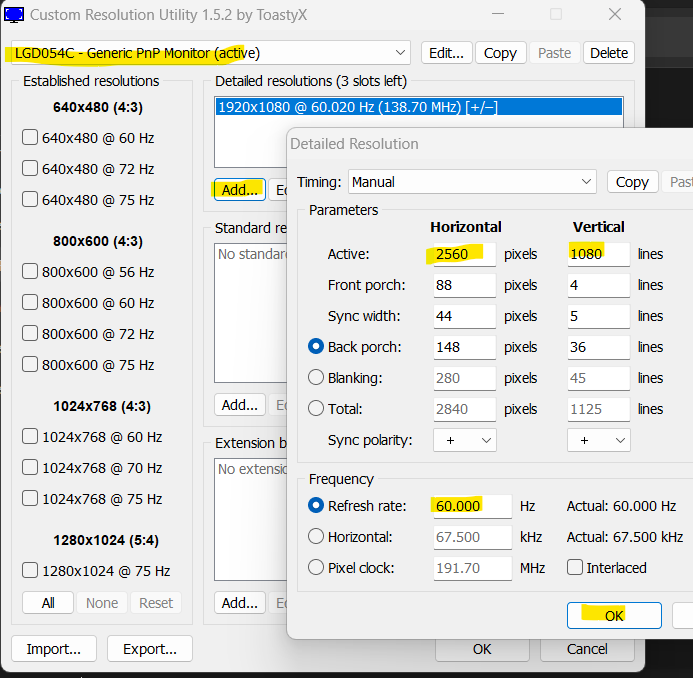The width and height of the screenshot is (693, 678).
Task: Click the Vertical Front porch field
Action: (598, 285)
